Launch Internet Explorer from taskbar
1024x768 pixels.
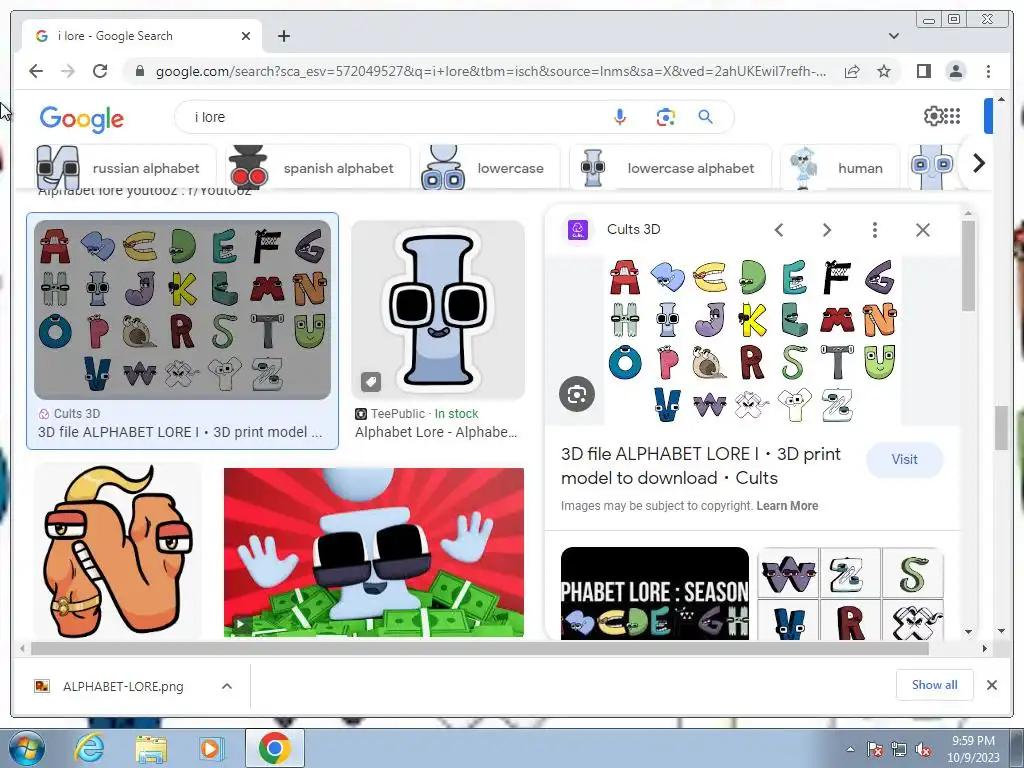tap(89, 748)
